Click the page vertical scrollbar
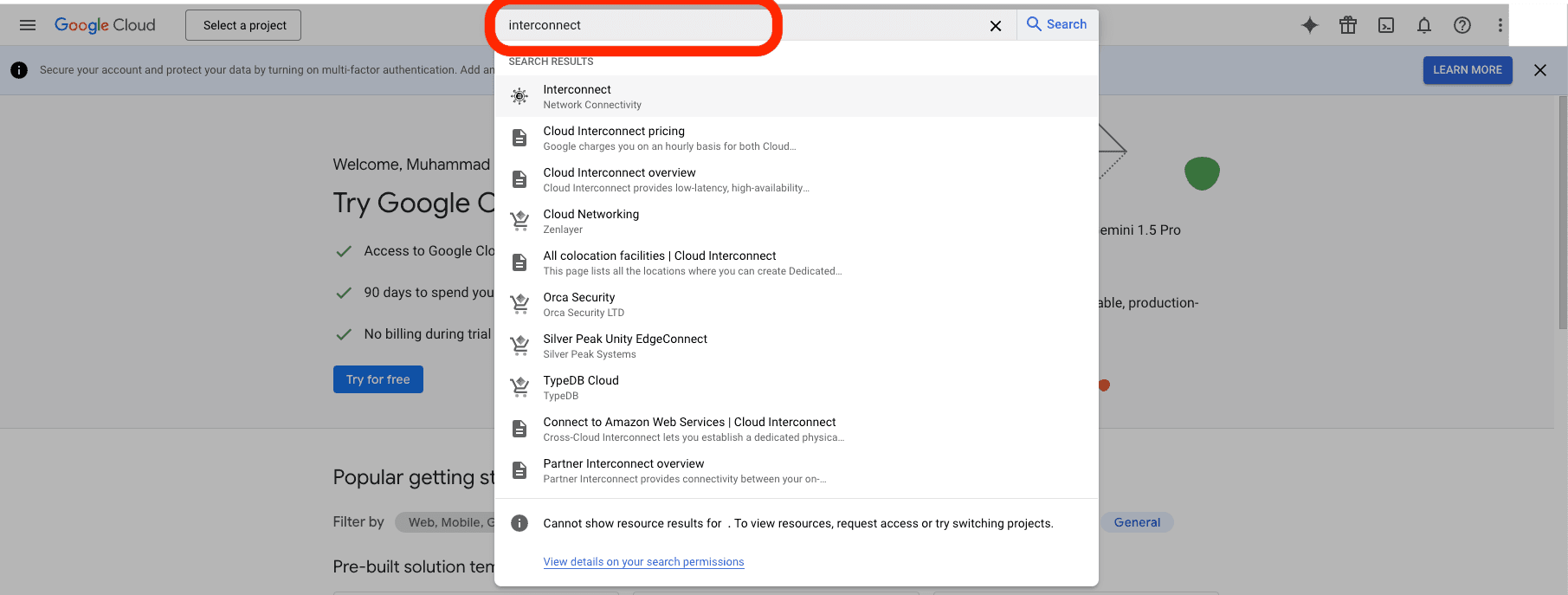 pos(1562,212)
